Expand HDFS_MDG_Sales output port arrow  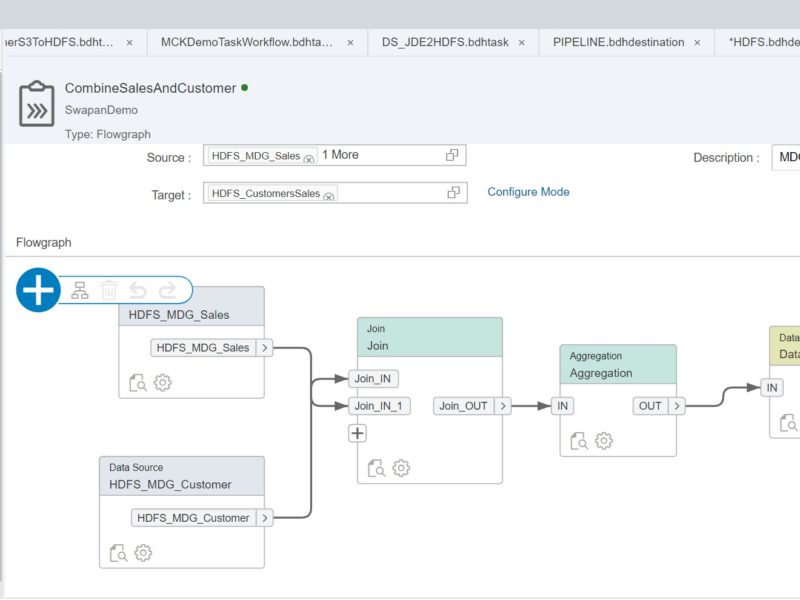(x=264, y=348)
